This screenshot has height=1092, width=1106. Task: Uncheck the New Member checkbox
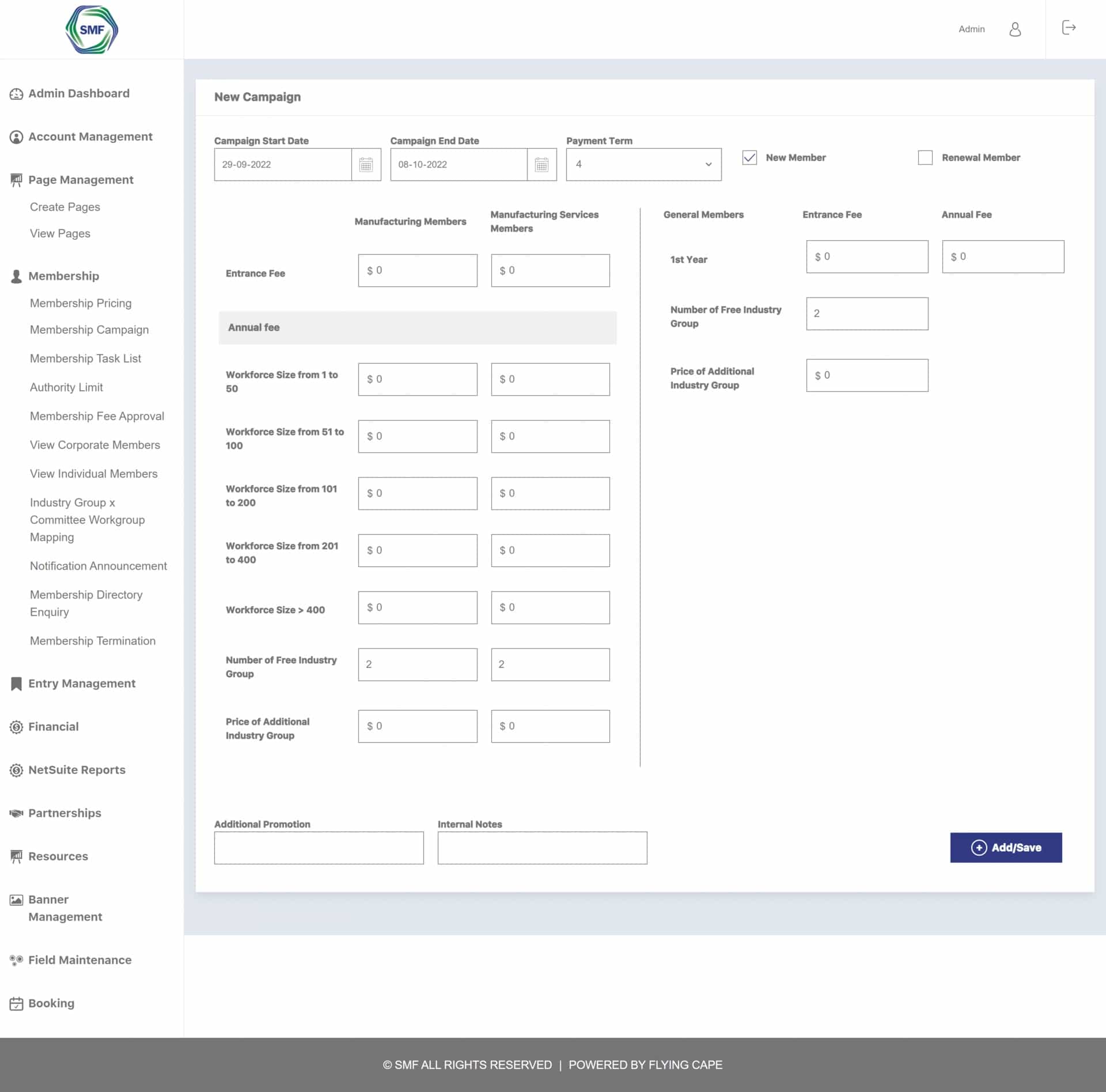[x=749, y=157]
